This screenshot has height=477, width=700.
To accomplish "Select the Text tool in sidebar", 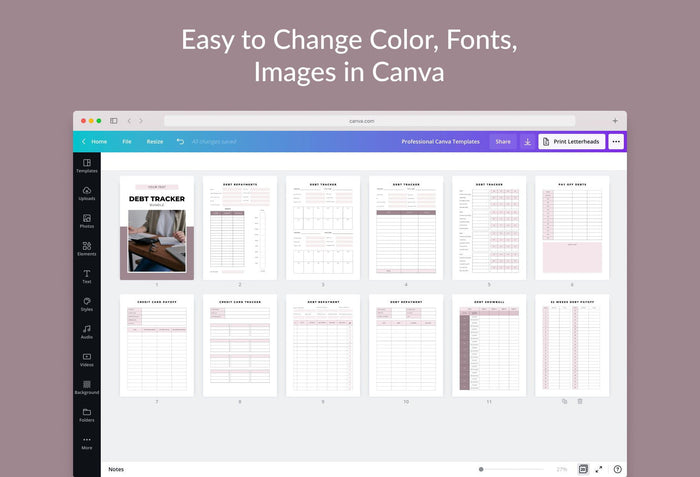I will 87,276.
